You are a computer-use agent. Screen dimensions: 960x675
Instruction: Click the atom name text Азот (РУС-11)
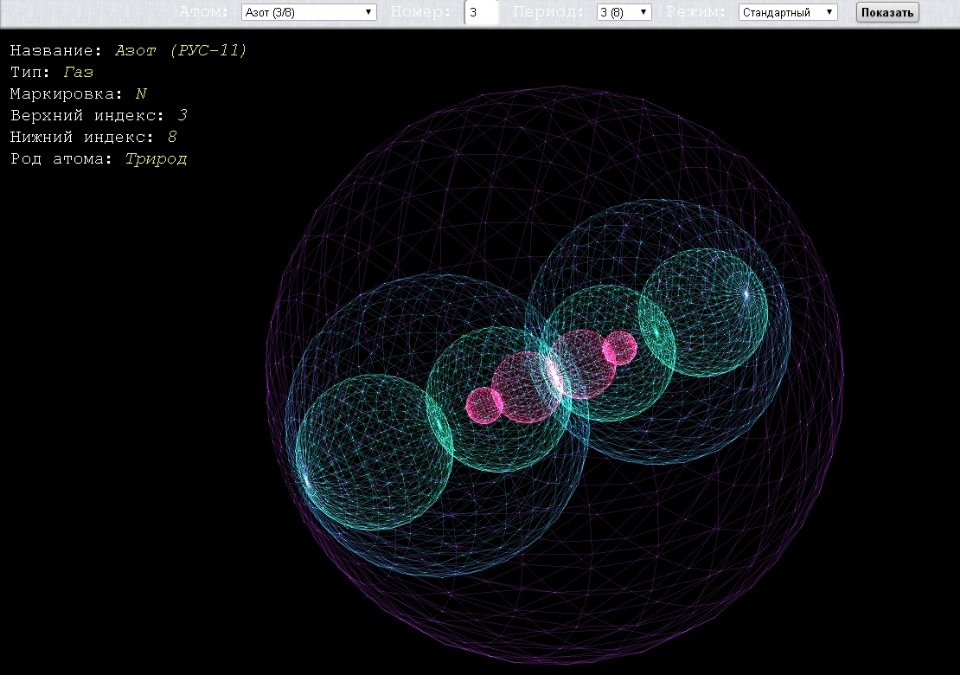pyautogui.click(x=181, y=50)
